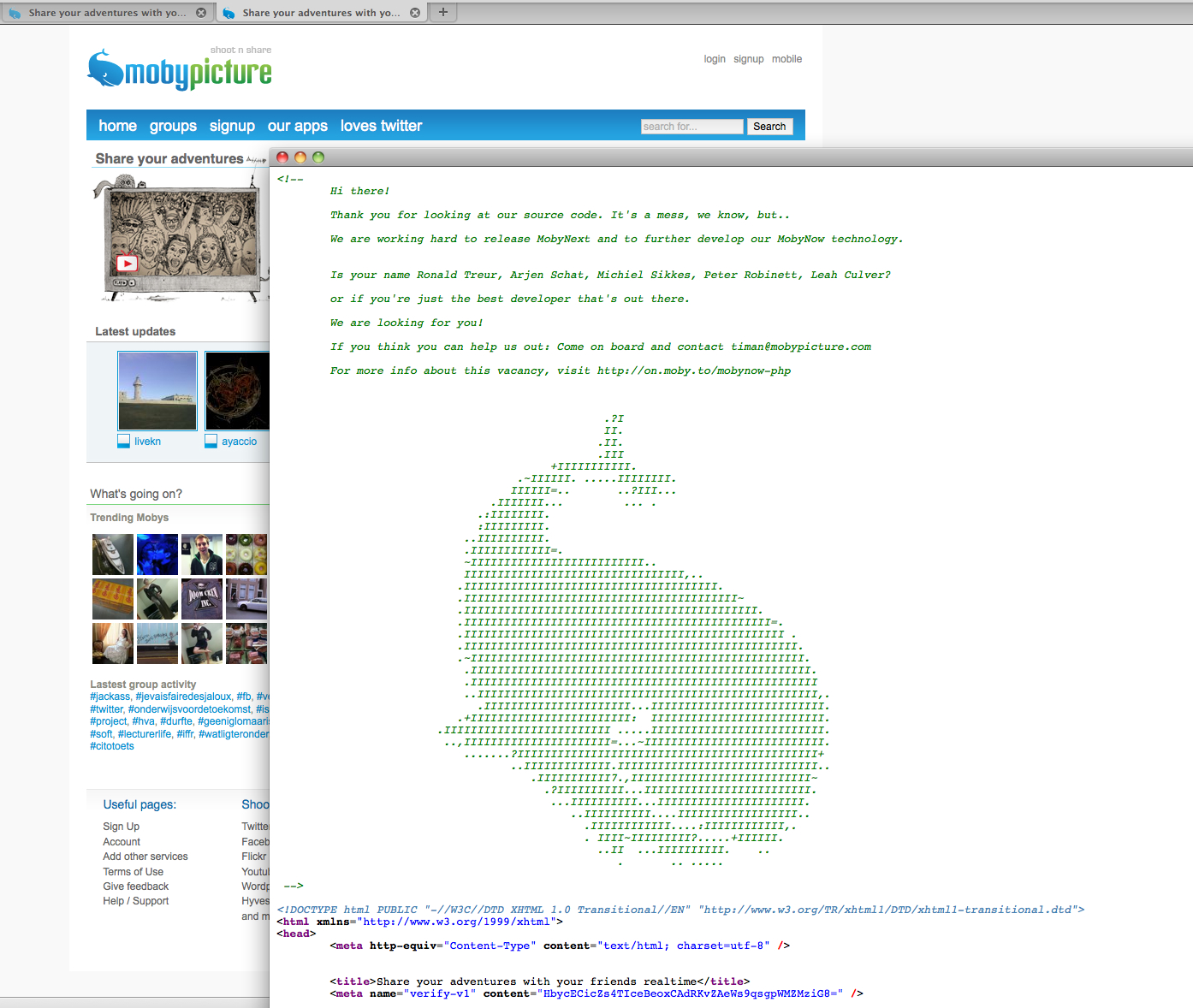Screen dimensions: 1193x1008
Task: Close the second browser tab
Action: [415, 13]
